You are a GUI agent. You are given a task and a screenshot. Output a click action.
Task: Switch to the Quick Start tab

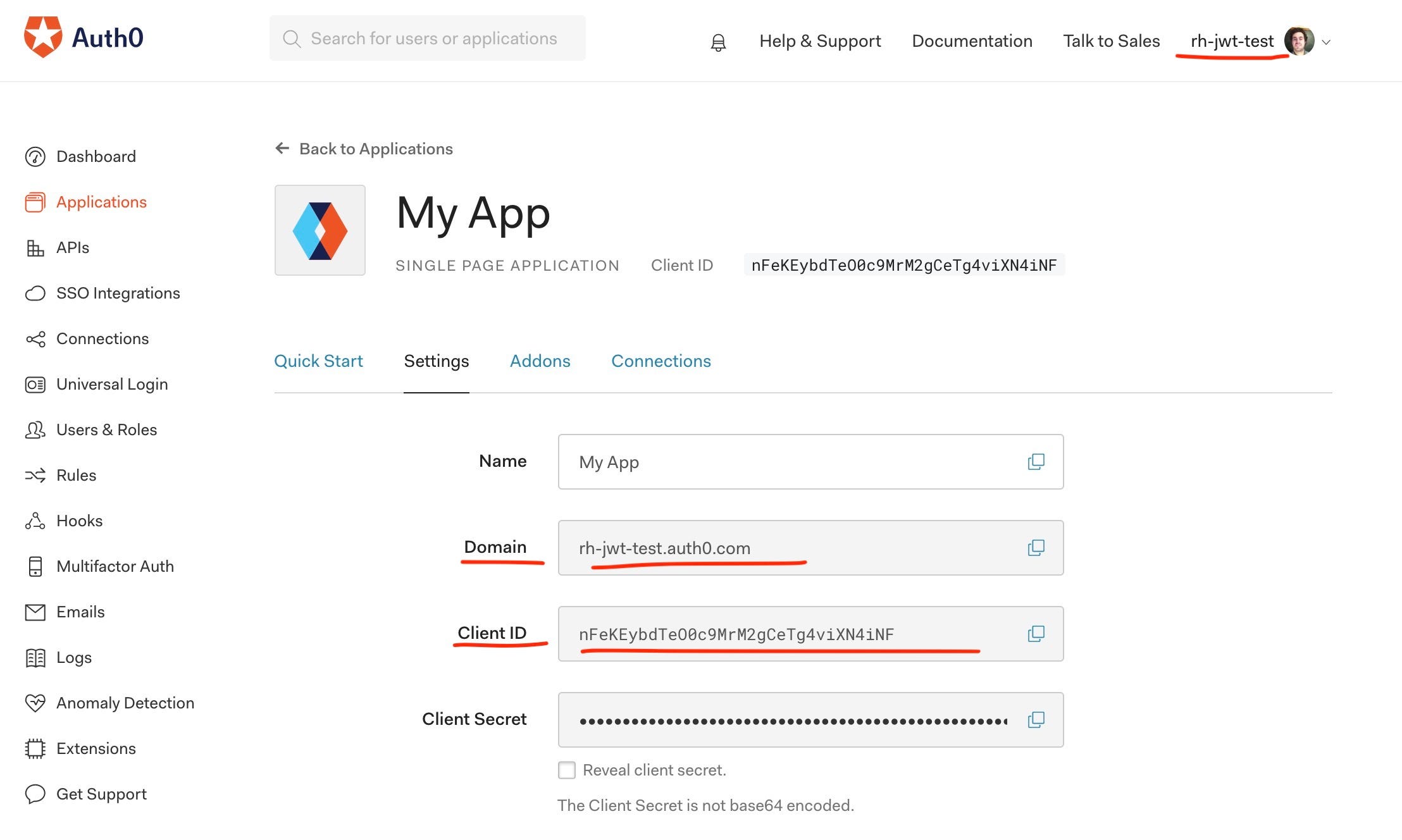(318, 361)
